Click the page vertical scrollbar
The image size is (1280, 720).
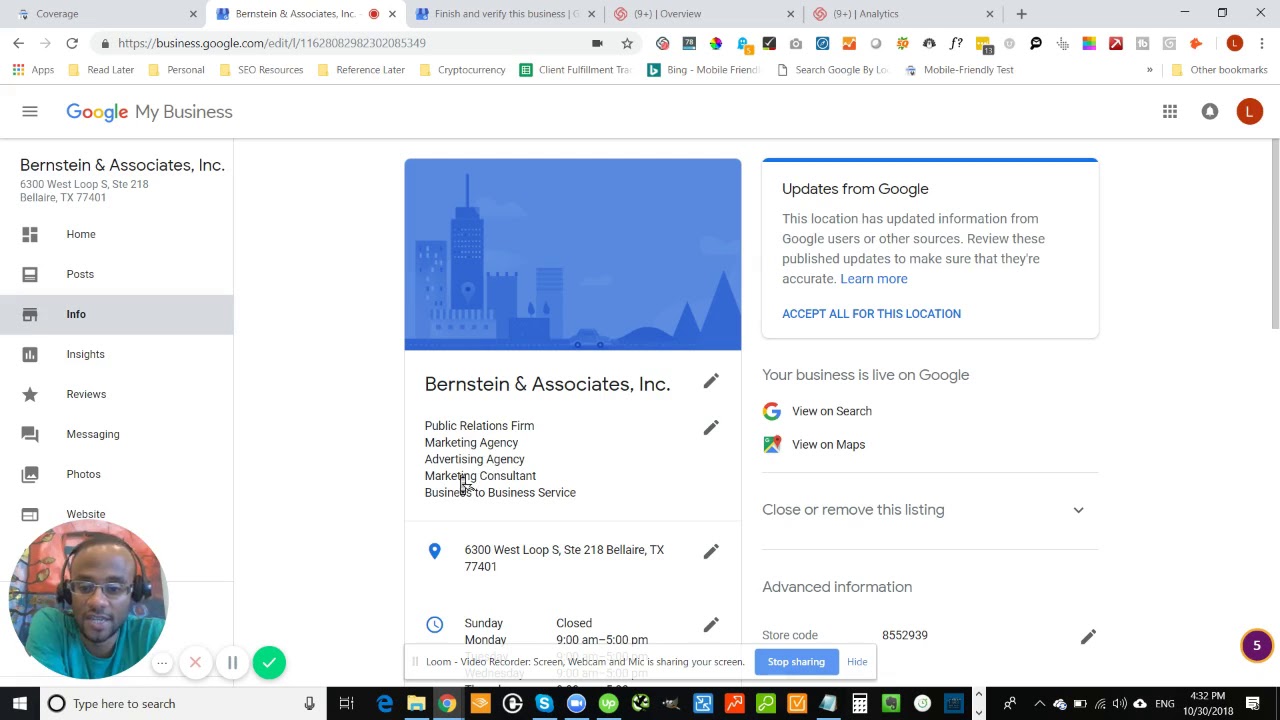tap(1274, 235)
